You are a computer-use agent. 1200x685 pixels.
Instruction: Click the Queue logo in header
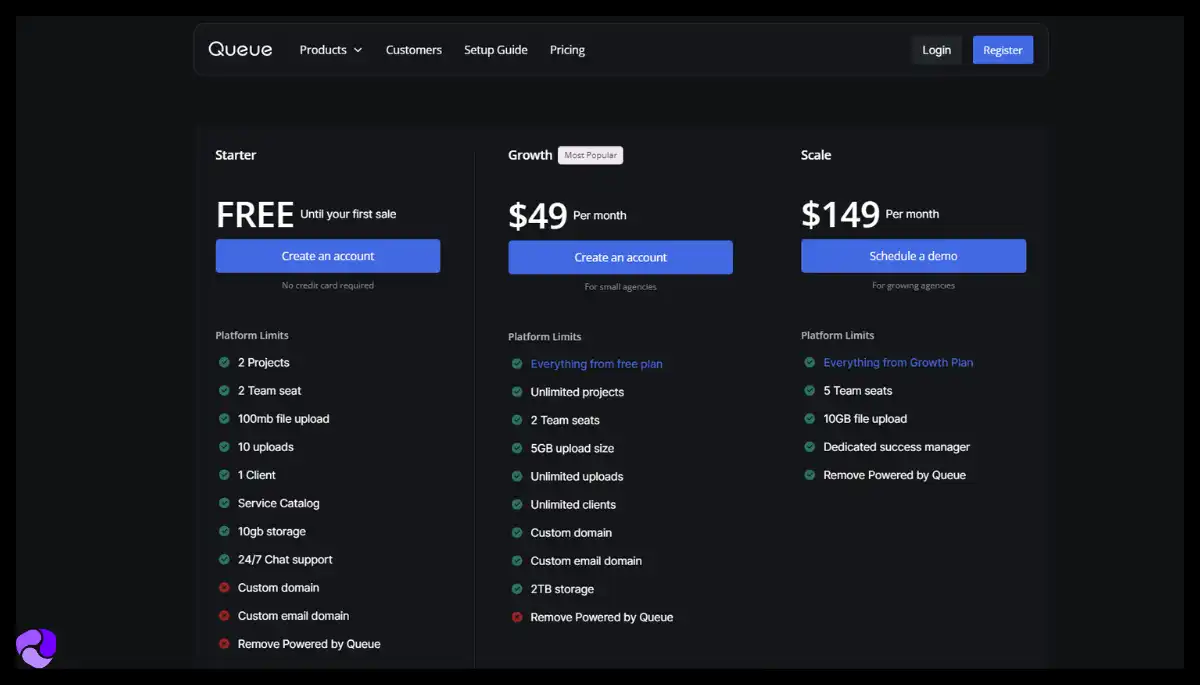(x=240, y=49)
